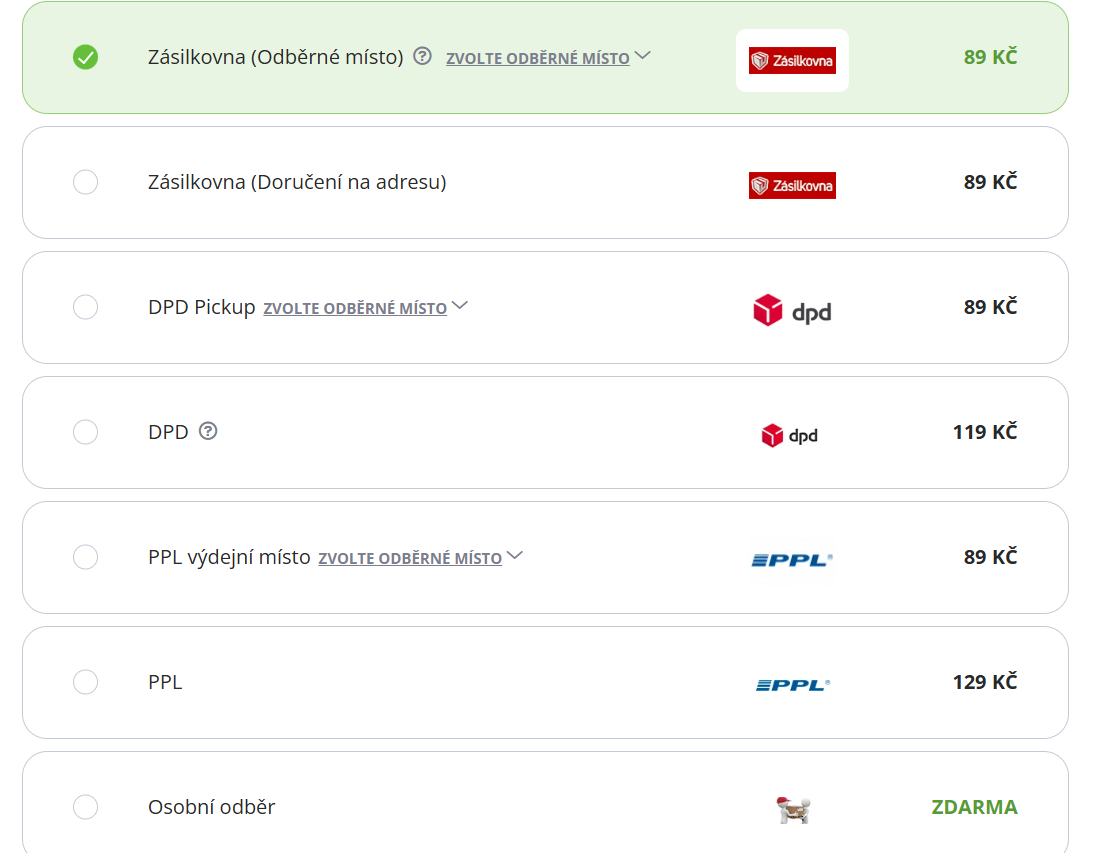Open the PPL výdejní místo dropdown arrow

(x=514, y=556)
